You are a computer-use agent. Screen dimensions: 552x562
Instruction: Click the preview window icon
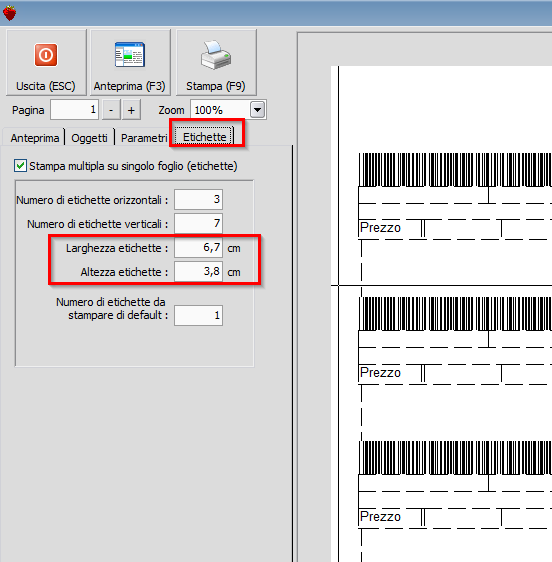click(130, 55)
